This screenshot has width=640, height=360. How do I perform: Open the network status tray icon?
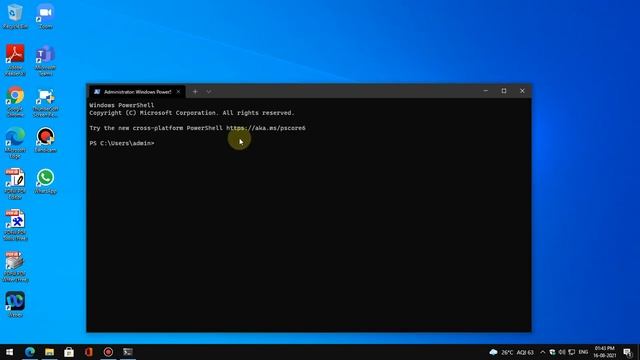572,352
